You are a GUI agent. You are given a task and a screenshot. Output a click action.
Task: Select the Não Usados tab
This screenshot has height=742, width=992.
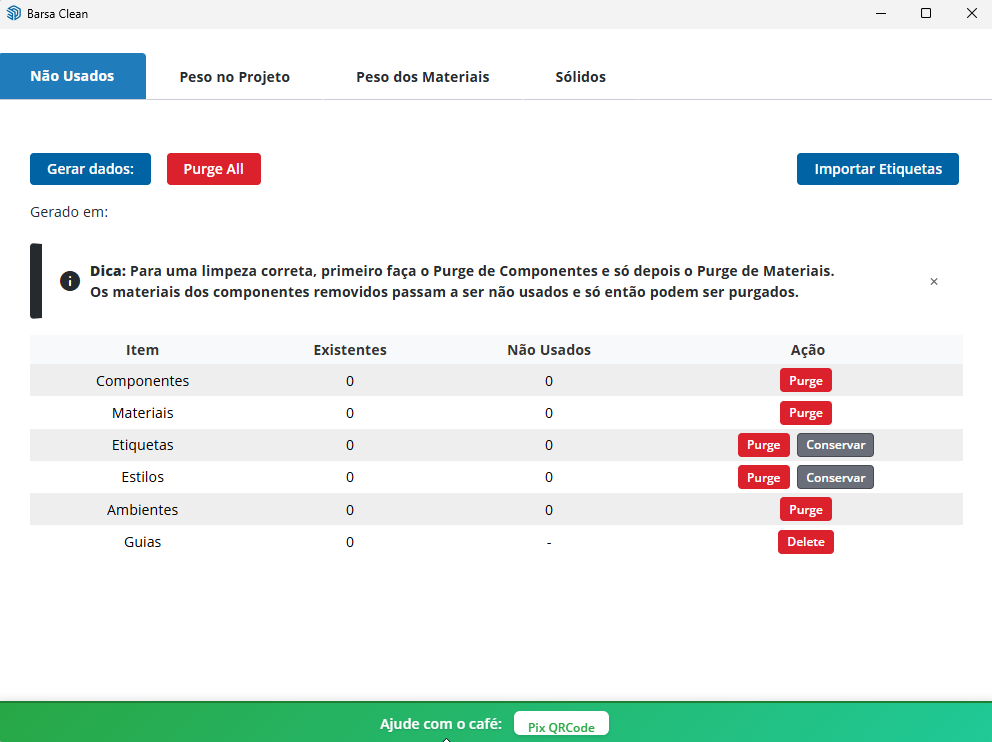[72, 76]
